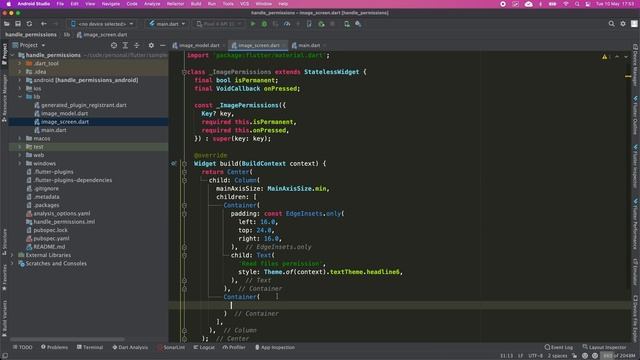Click the read-only lock icon in status bar
This screenshot has height=360, width=640.
[x=575, y=356]
